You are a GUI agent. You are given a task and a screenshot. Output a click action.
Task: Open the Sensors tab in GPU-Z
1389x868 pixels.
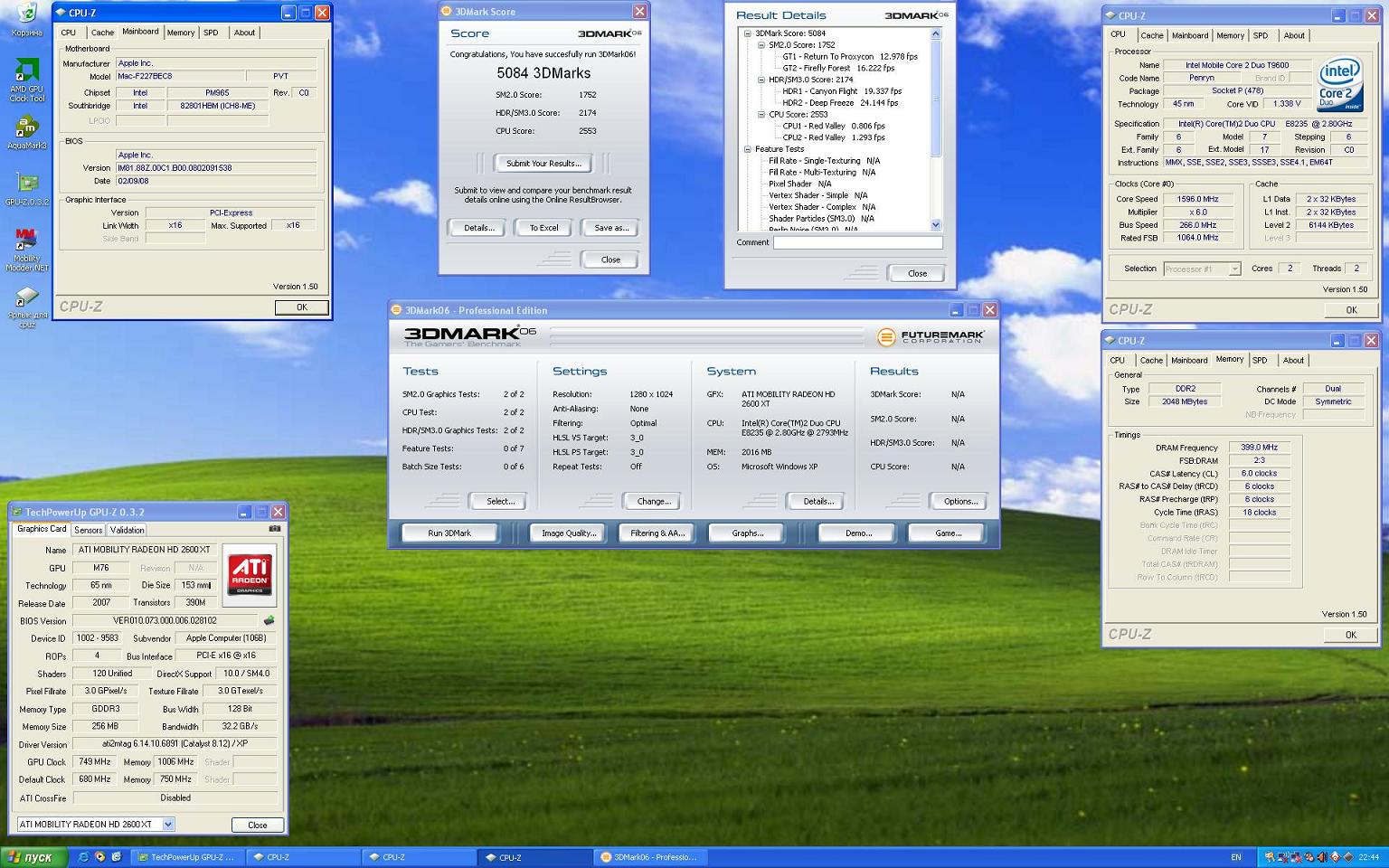pyautogui.click(x=88, y=530)
